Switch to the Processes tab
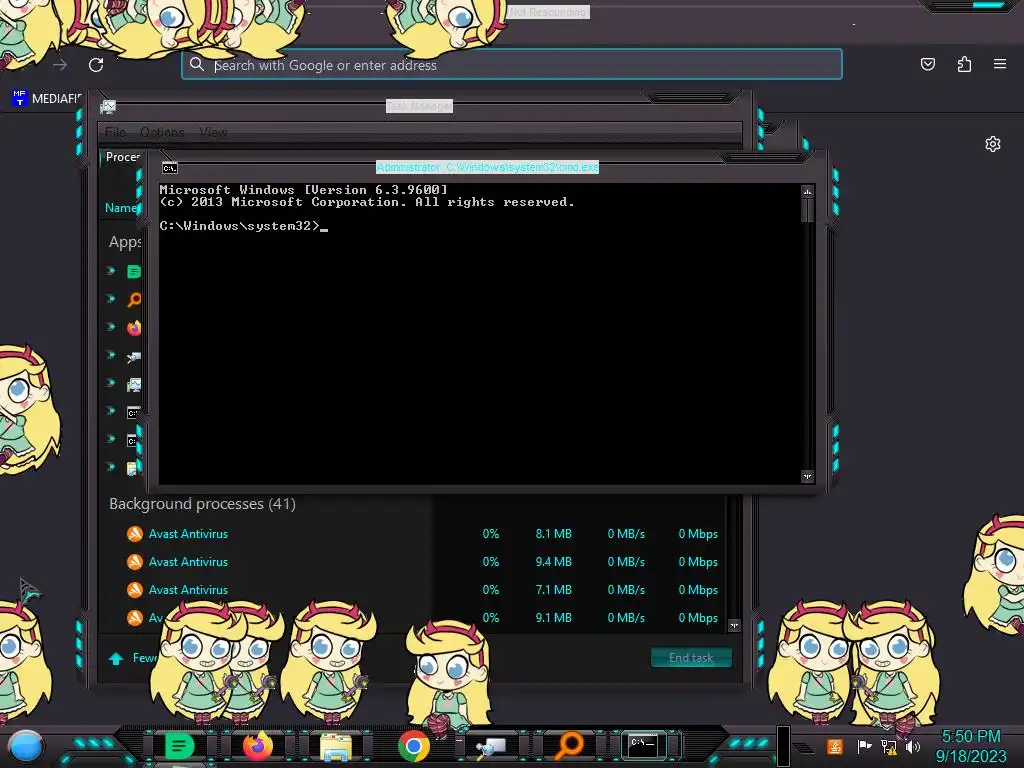The width and height of the screenshot is (1024, 768). point(123,157)
